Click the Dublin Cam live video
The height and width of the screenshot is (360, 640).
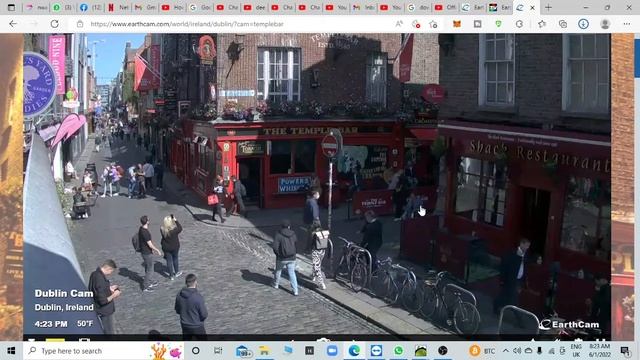tap(317, 186)
